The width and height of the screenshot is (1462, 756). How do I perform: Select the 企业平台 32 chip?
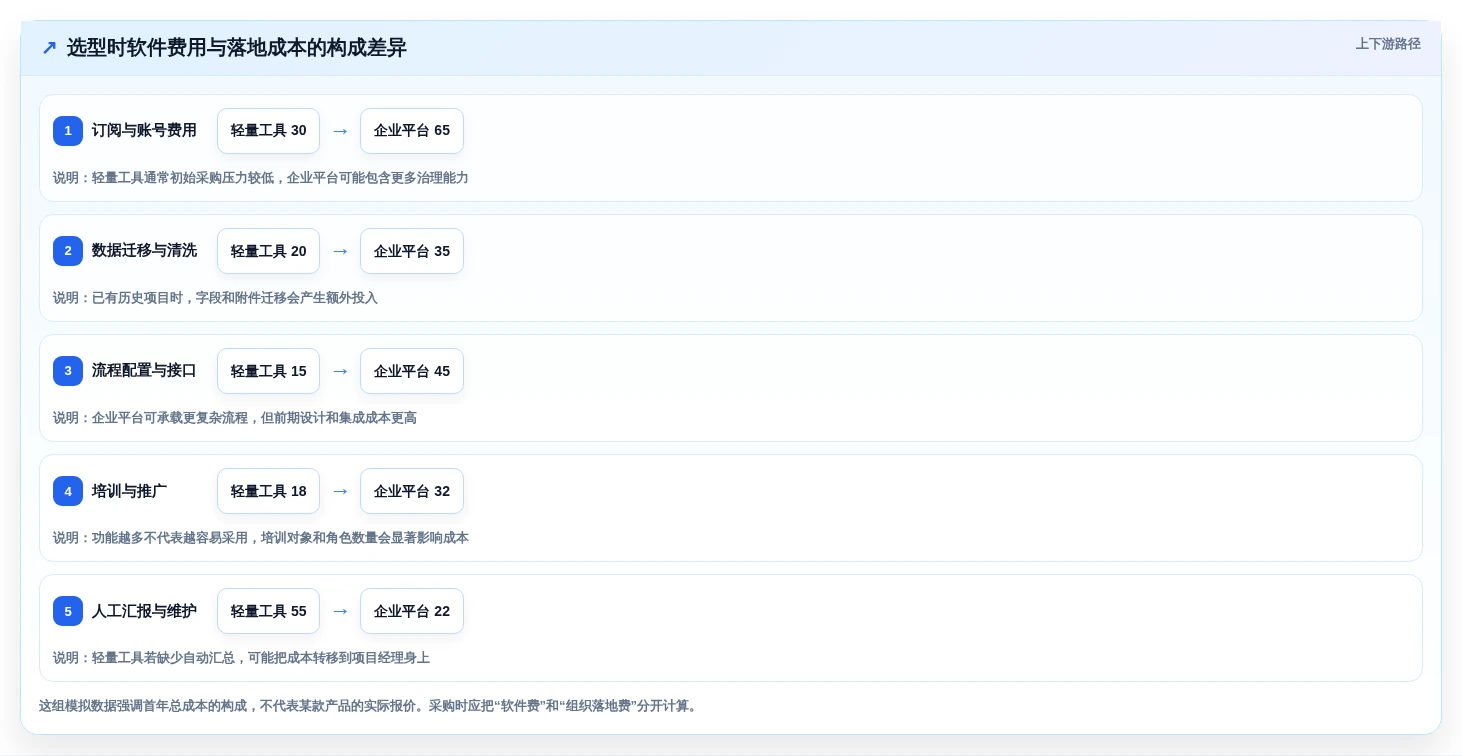[x=412, y=491]
